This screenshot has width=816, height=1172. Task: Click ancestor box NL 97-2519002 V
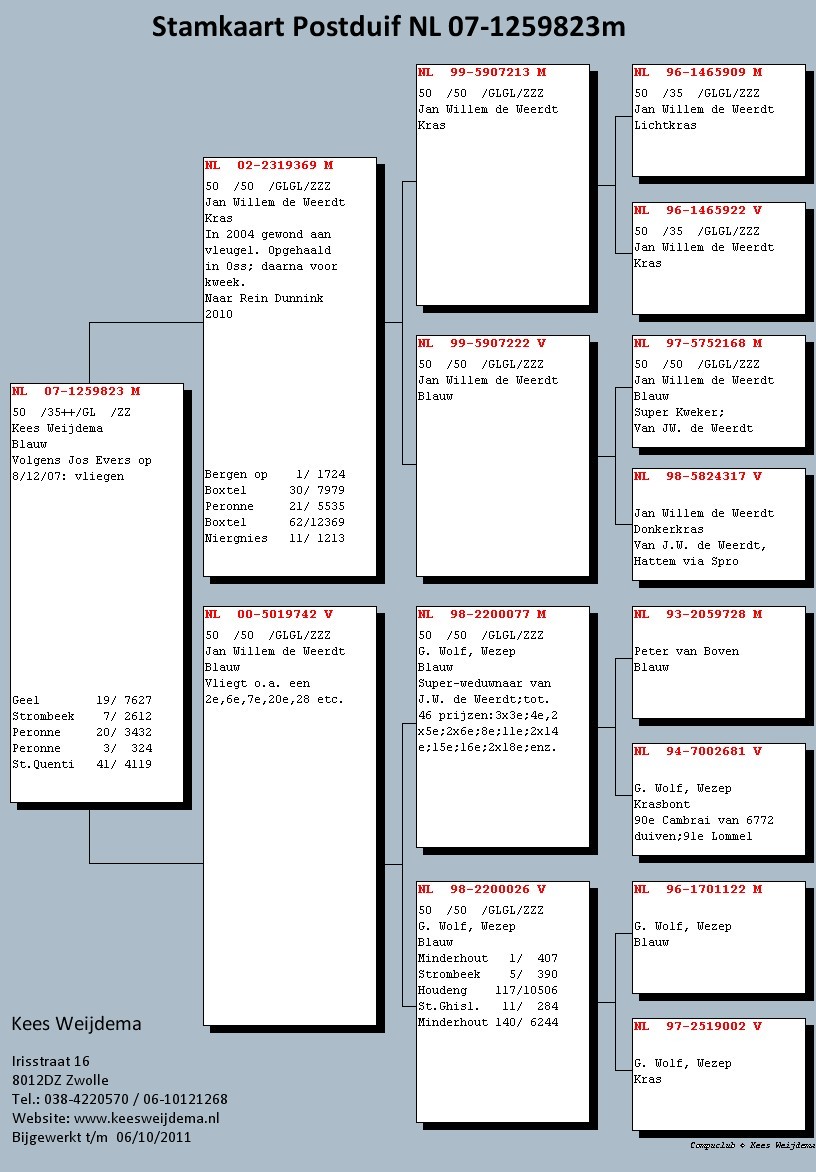[718, 1073]
